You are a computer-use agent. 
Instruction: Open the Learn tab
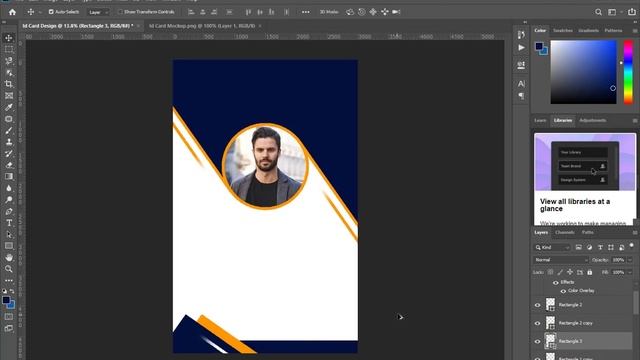click(540, 120)
